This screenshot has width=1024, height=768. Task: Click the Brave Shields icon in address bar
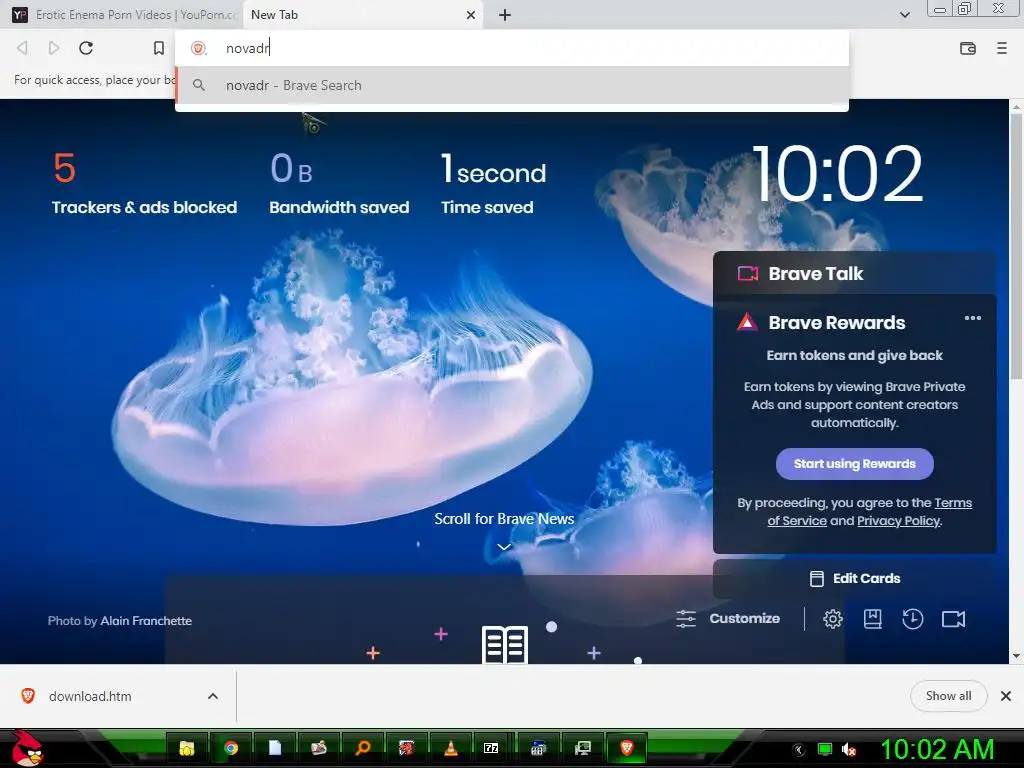[198, 48]
